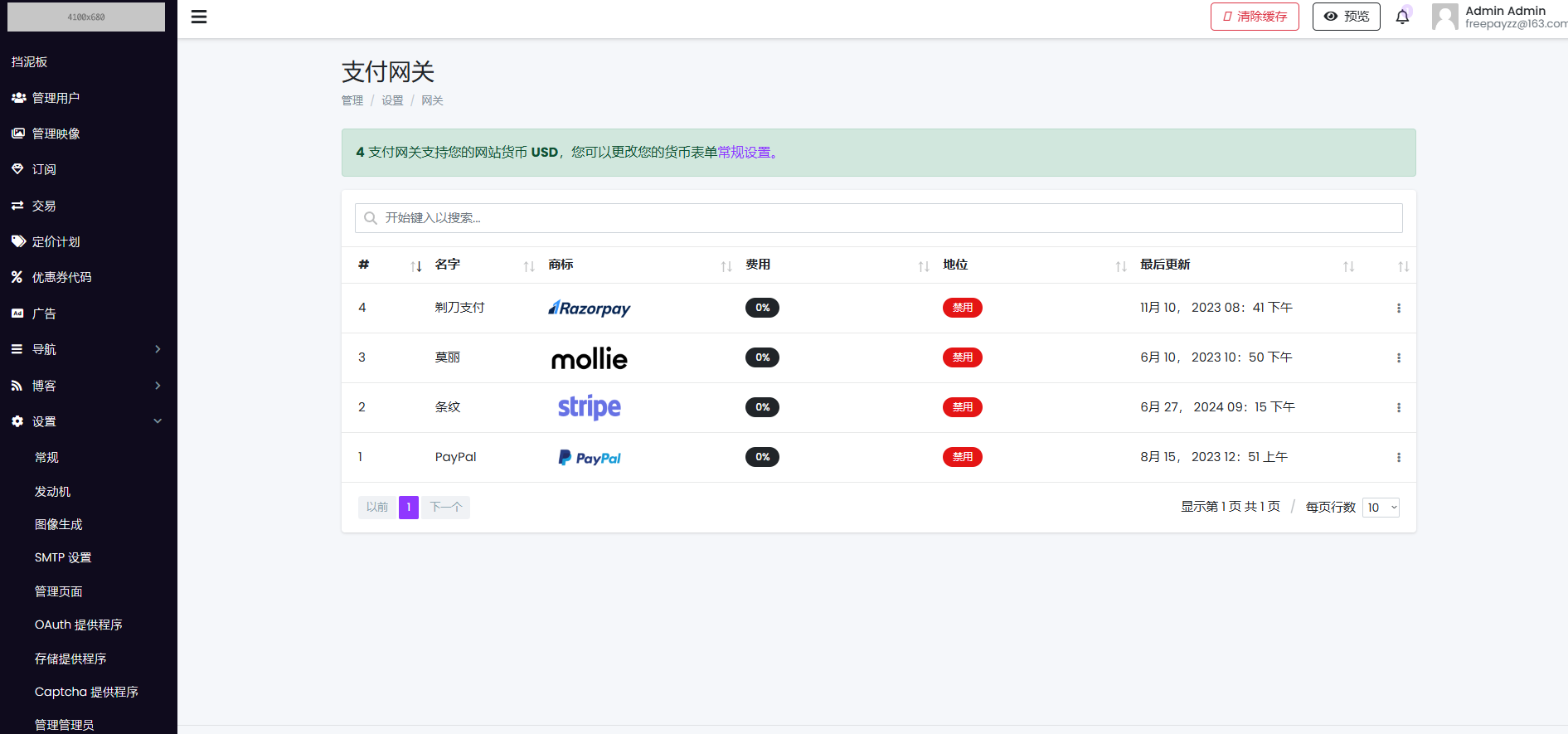Open row actions for mollie gateway
This screenshot has width=1568, height=734.
click(x=1399, y=357)
